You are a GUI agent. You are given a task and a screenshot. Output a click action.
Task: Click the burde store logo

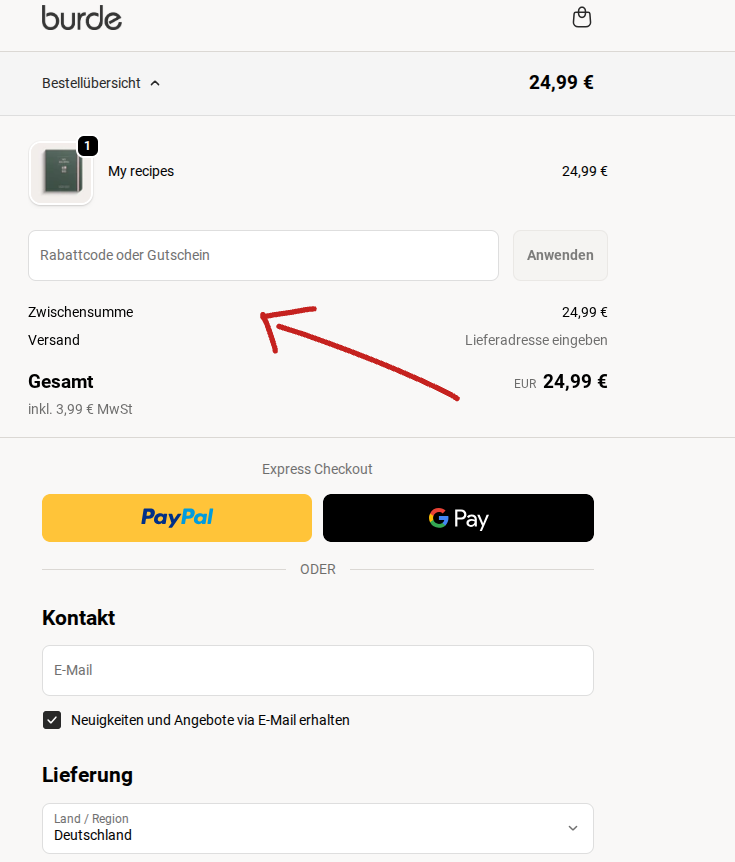[x=82, y=18]
